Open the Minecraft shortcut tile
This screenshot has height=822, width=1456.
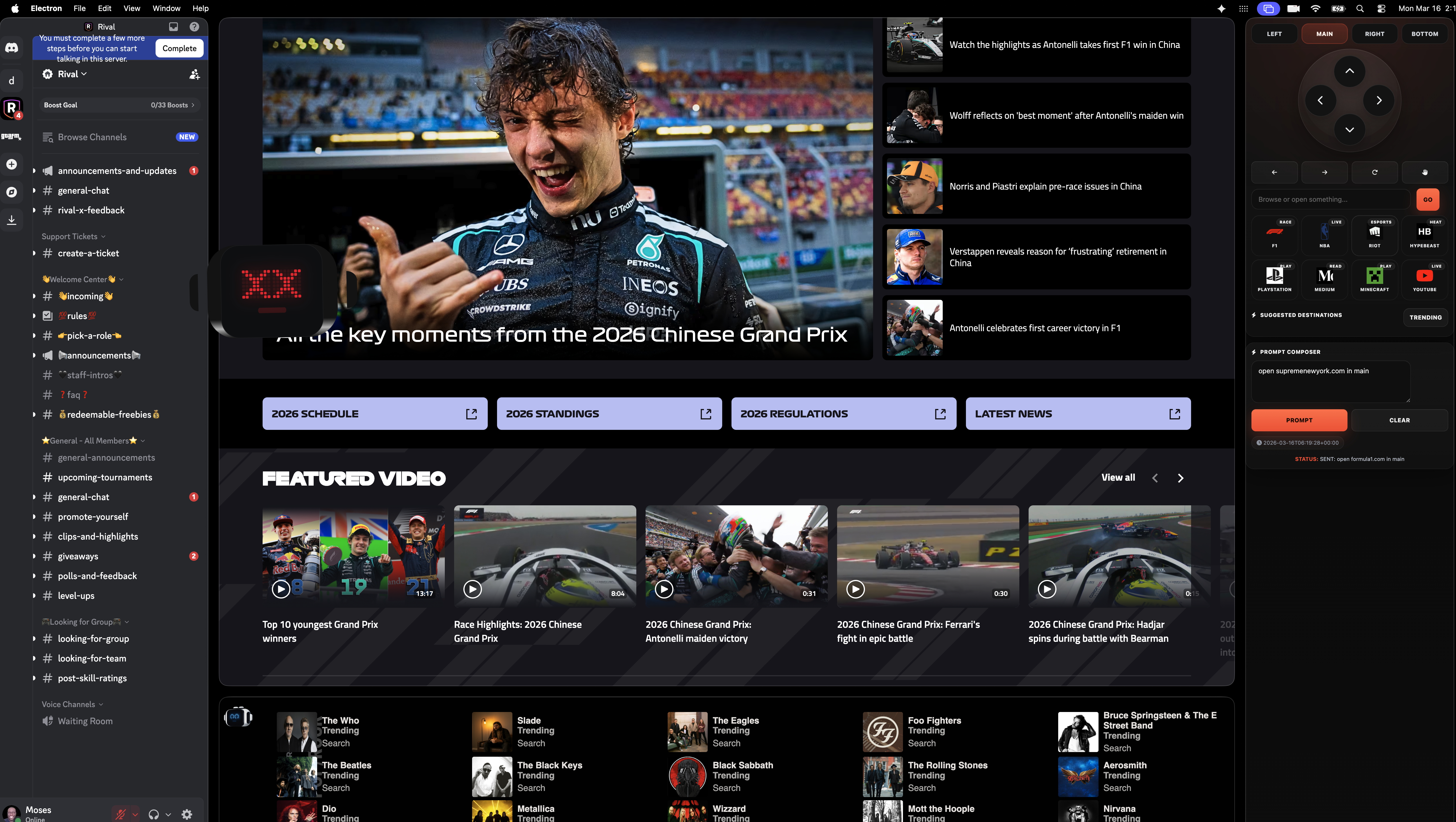pos(1374,277)
